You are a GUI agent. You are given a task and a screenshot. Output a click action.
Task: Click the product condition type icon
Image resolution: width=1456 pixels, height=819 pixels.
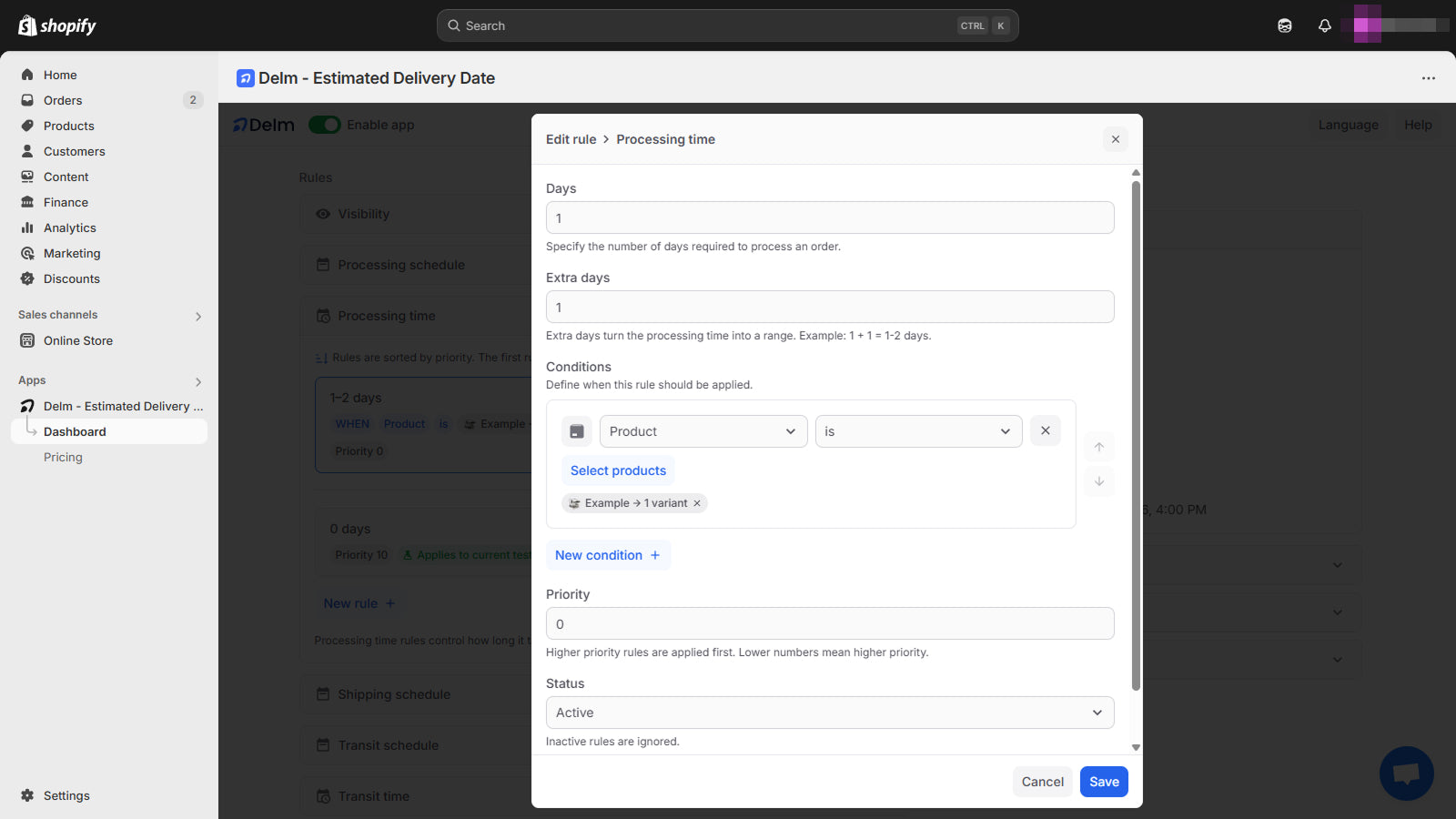(577, 431)
